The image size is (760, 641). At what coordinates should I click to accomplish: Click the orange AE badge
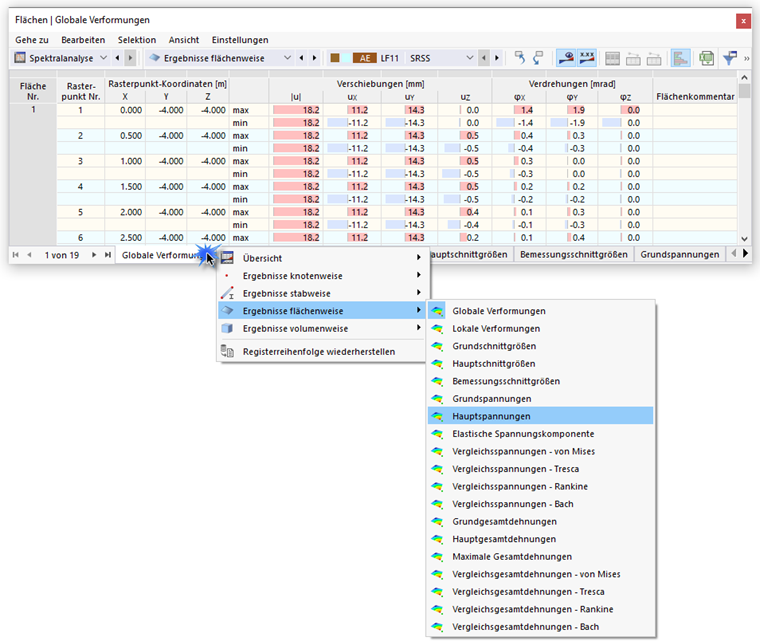[365, 58]
